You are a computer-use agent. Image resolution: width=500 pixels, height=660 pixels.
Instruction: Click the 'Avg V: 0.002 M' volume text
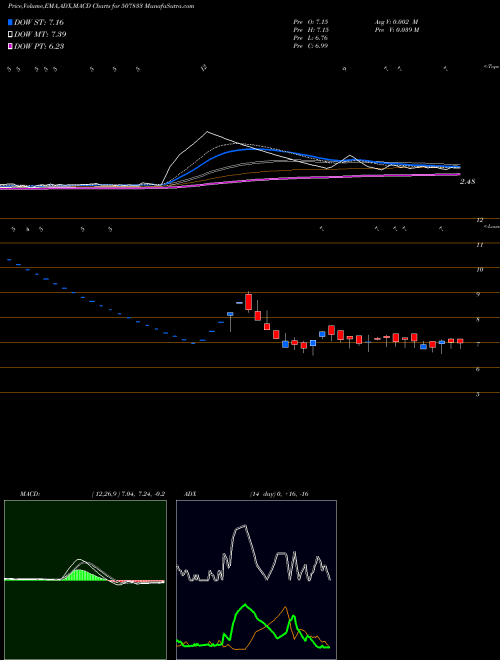[396, 22]
